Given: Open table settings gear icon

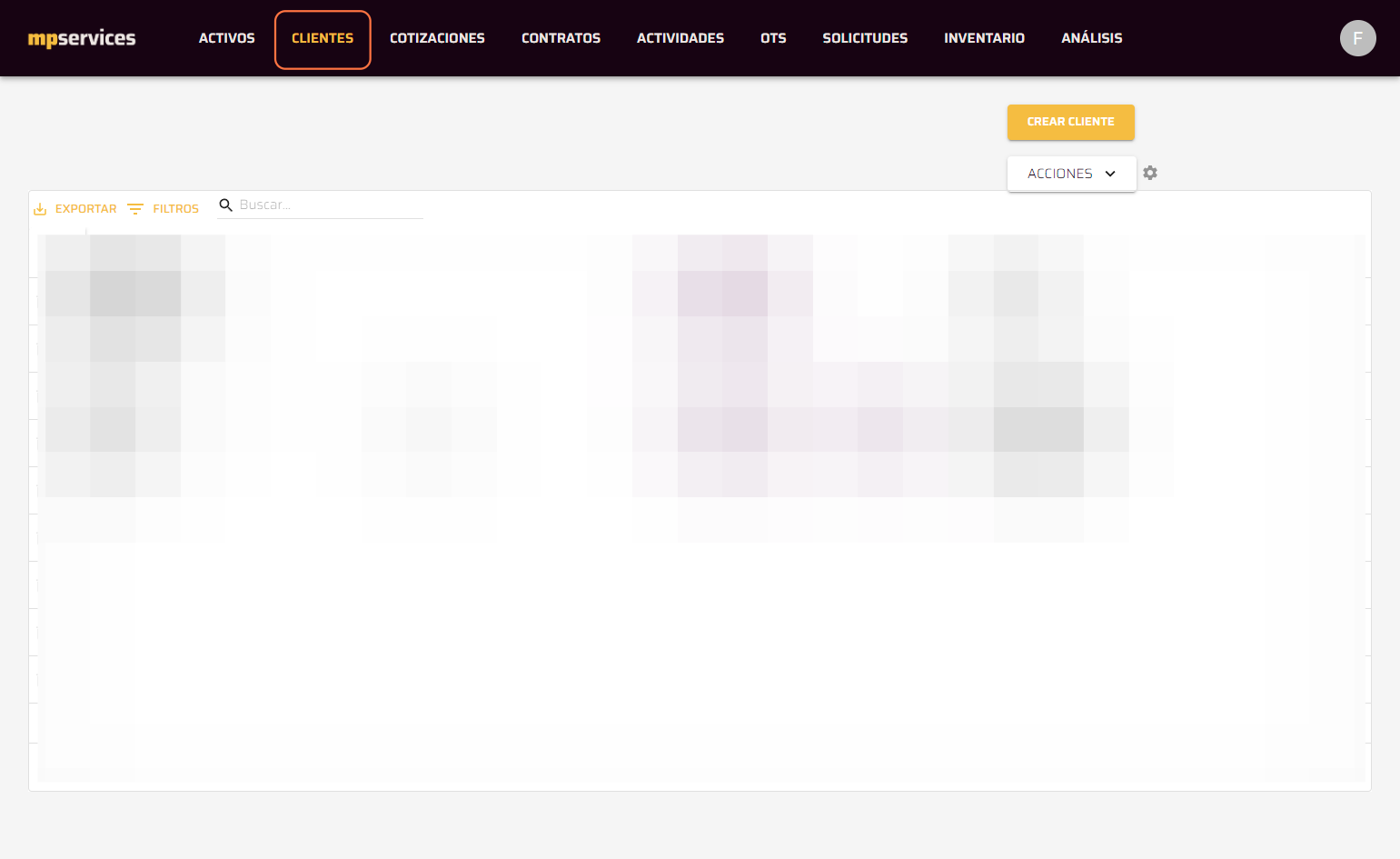Looking at the screenshot, I should [x=1150, y=173].
